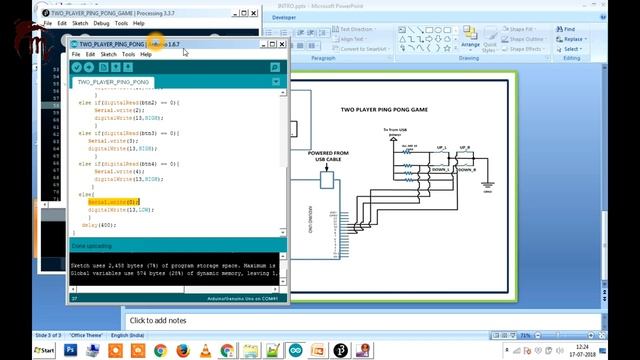
Task: Click the PowerPoint Help question icon
Action: 603,17
